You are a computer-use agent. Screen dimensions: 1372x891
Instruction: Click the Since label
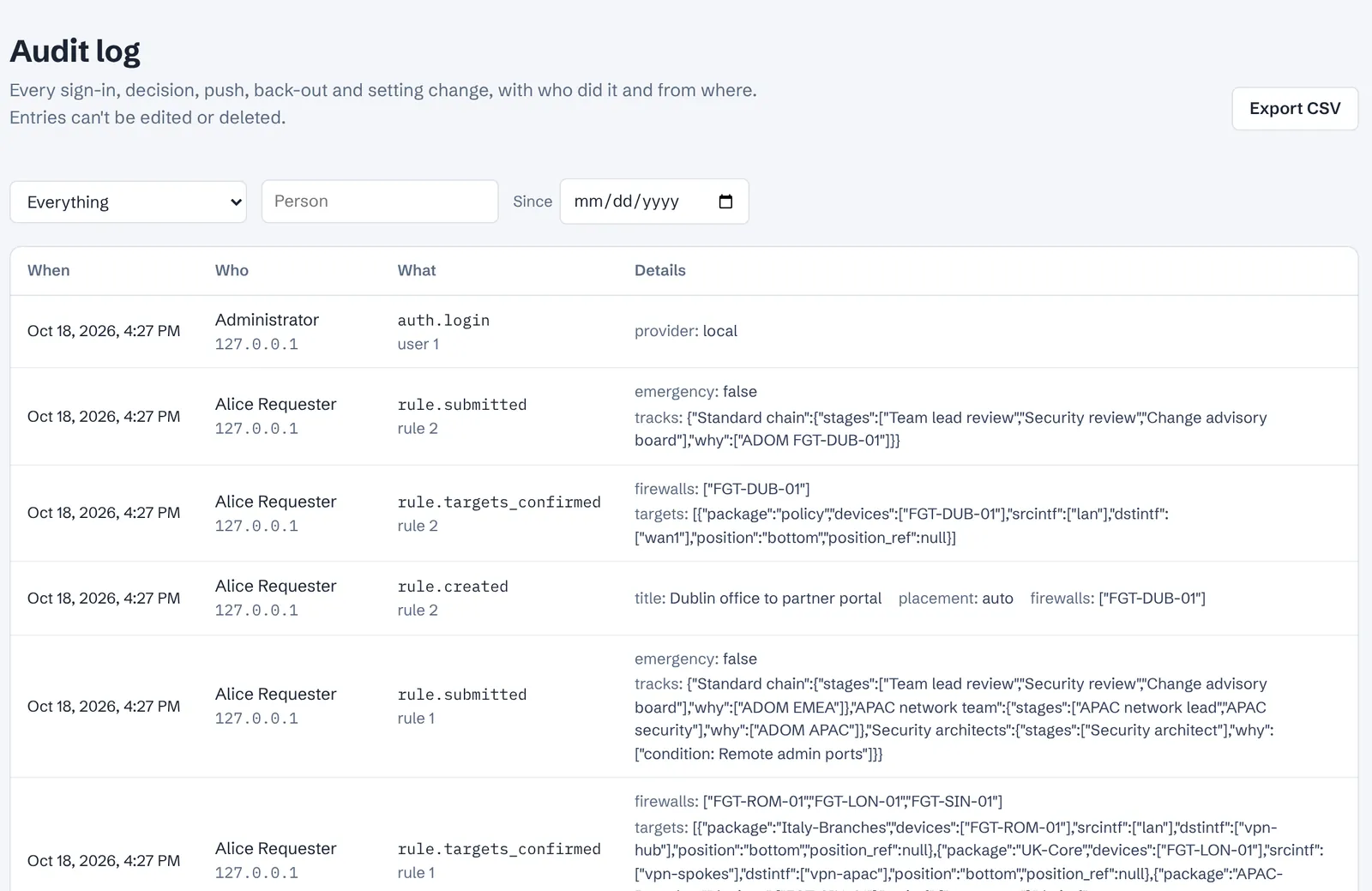pyautogui.click(x=533, y=202)
